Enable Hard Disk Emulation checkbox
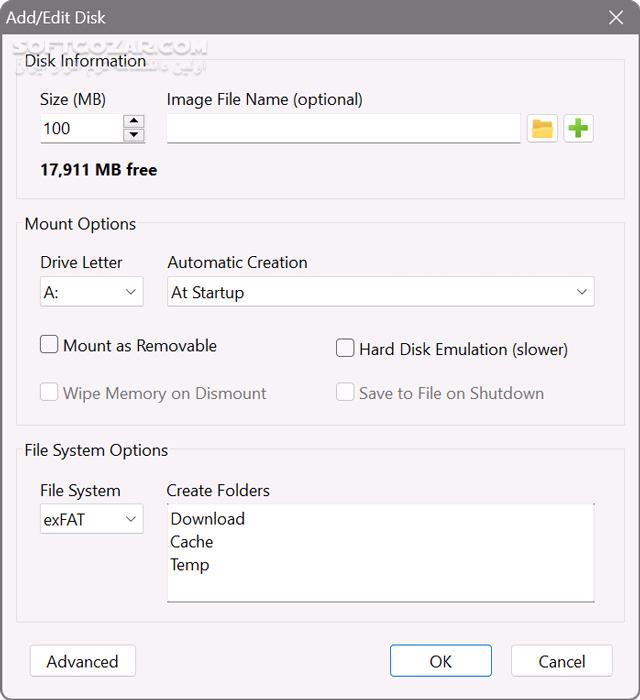 point(345,348)
